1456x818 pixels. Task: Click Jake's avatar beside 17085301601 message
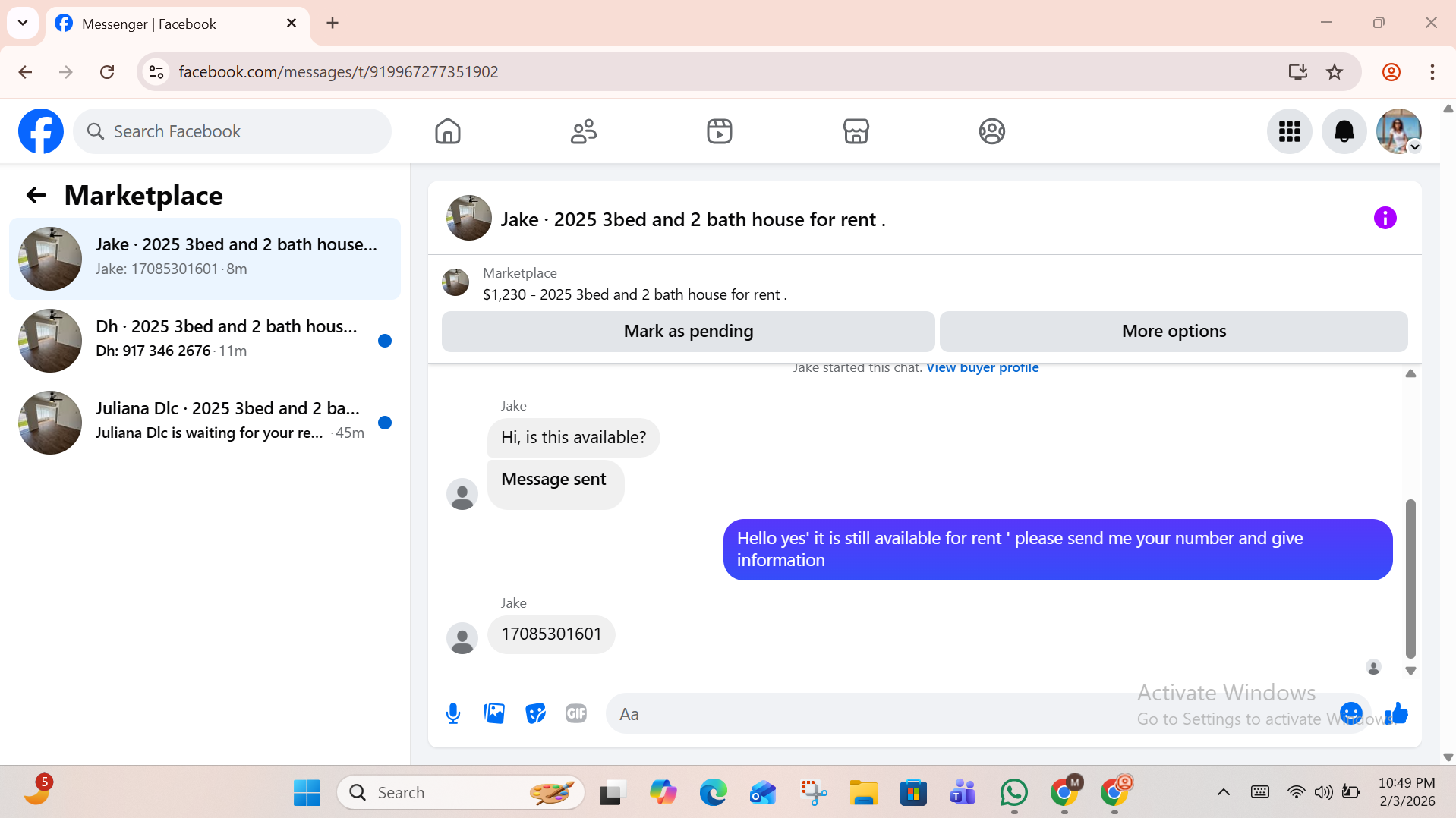tap(462, 639)
